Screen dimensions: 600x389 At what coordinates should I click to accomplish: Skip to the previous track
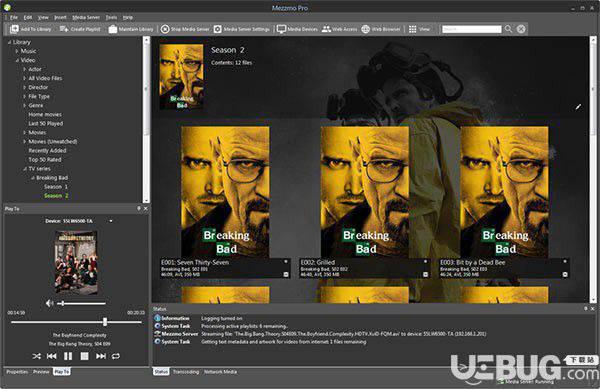point(52,356)
